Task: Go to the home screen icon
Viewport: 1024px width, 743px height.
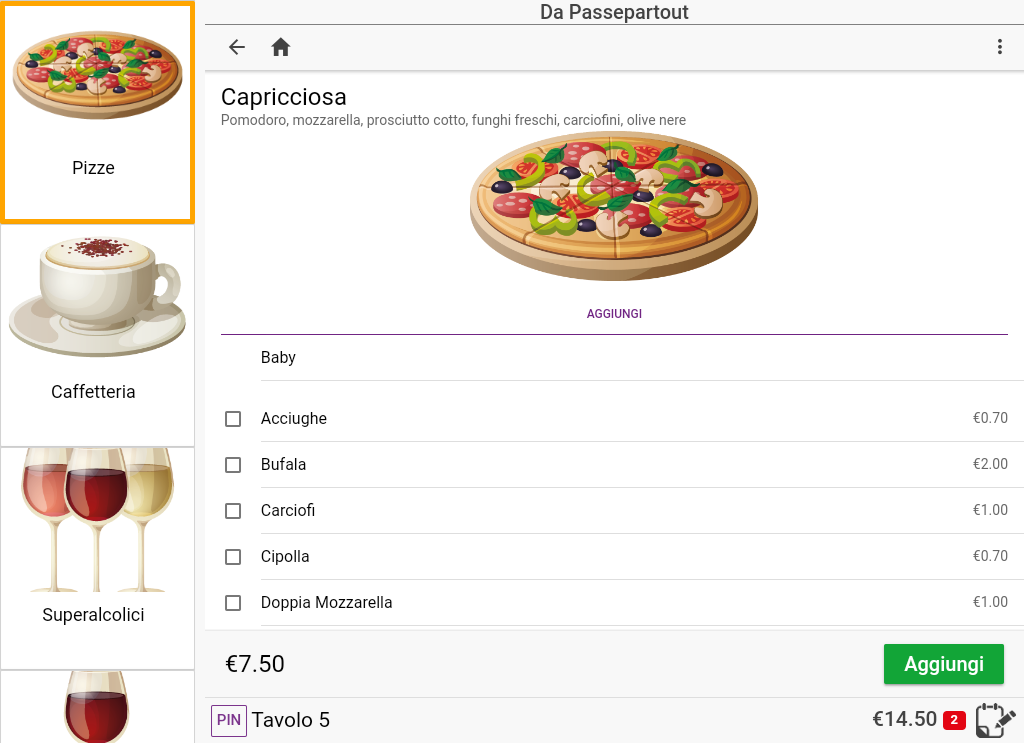Action: [281, 47]
